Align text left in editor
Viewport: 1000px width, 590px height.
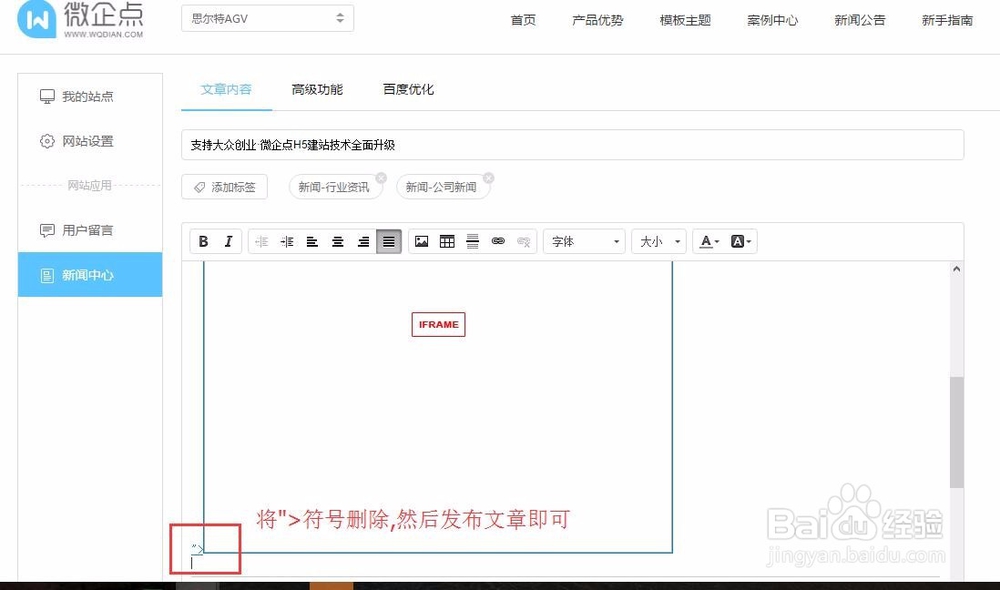coord(312,242)
